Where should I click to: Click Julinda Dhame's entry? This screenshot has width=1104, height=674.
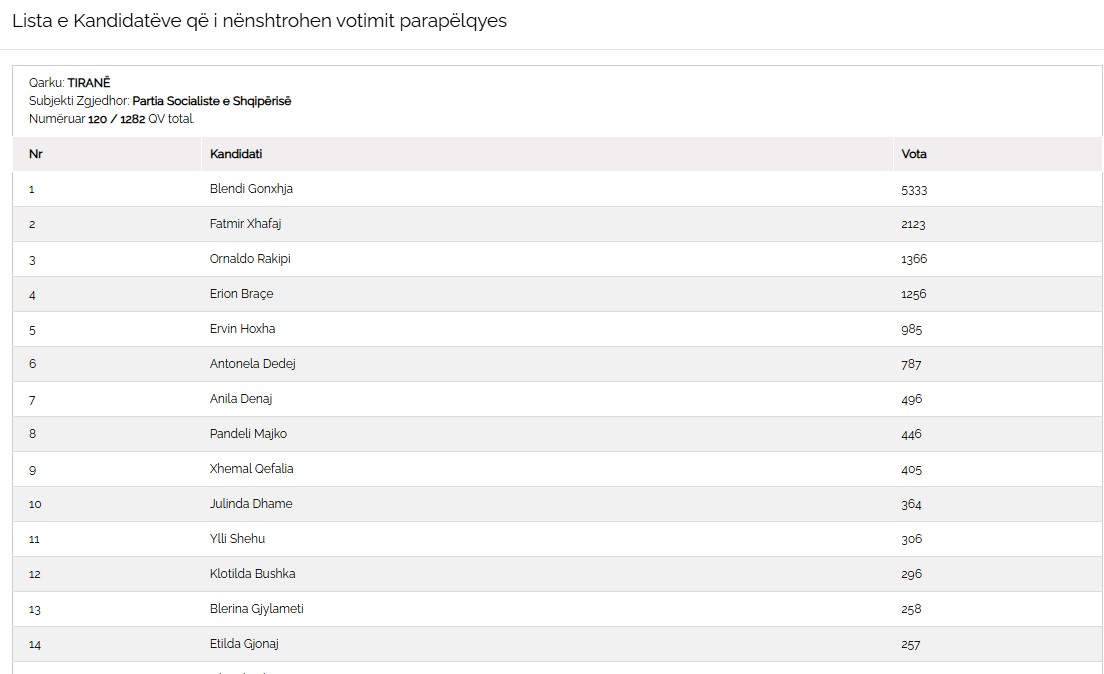pos(251,504)
